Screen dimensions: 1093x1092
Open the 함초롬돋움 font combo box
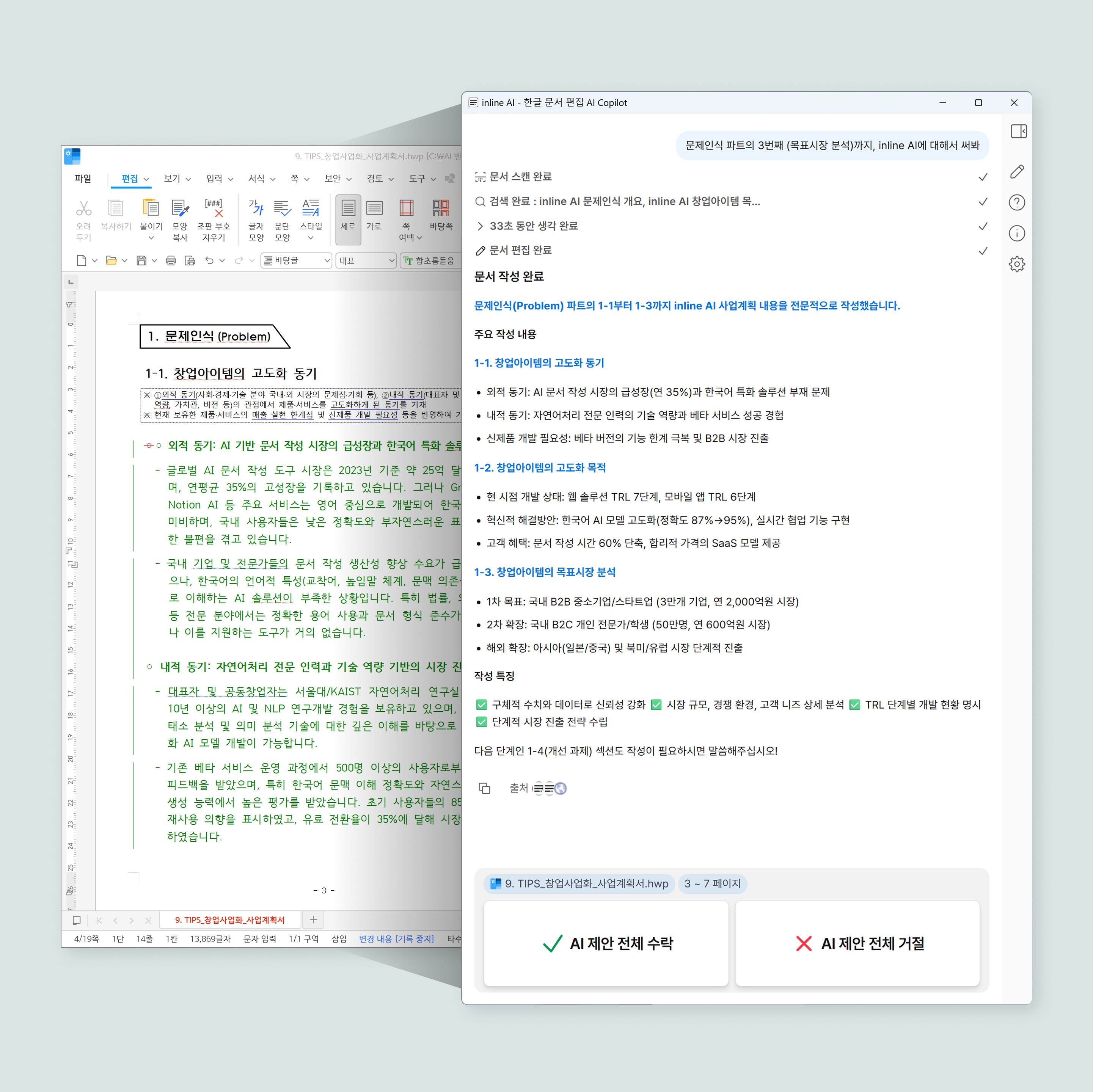[x=431, y=261]
